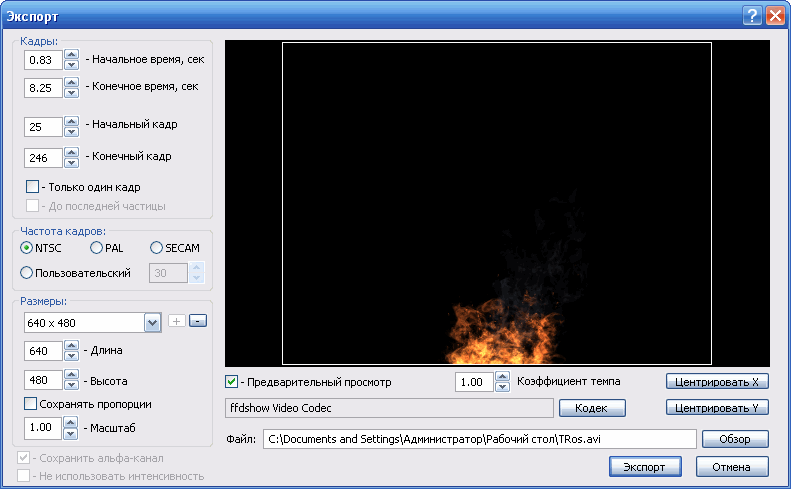
Task: Edit the Высота field 480
Action: [43, 380]
